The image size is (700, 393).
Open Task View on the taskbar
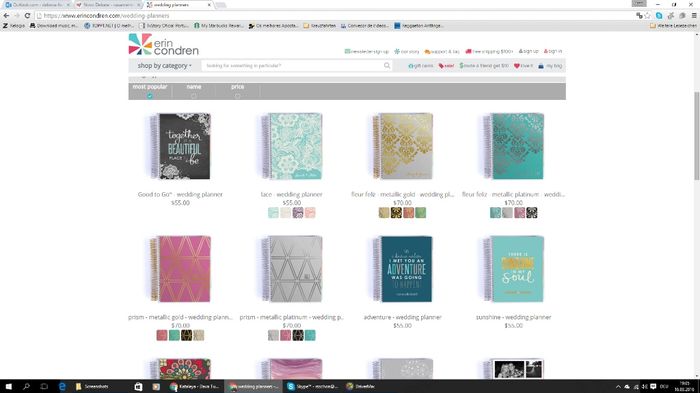point(44,386)
